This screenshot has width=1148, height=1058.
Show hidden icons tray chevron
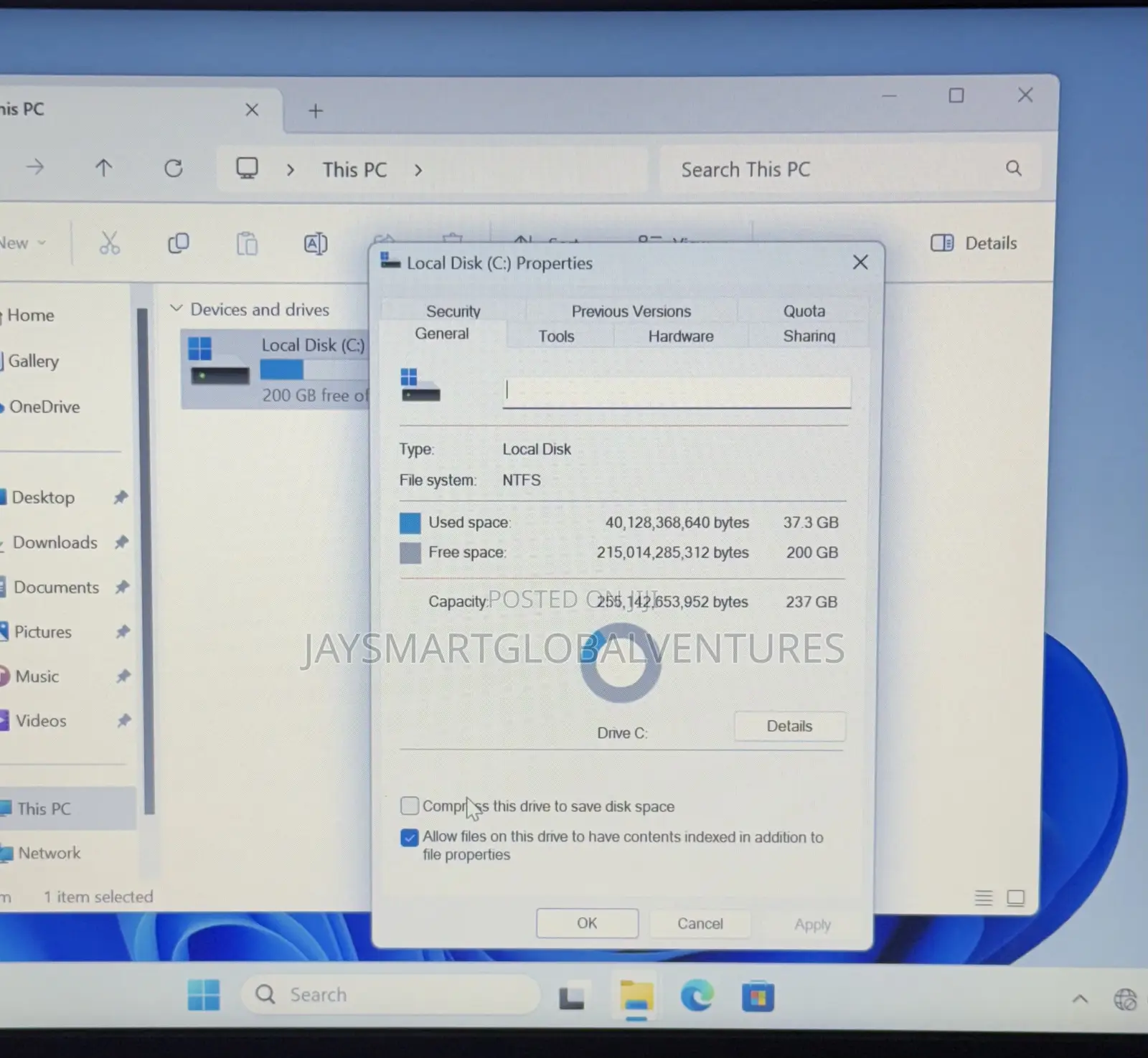coord(1080,998)
